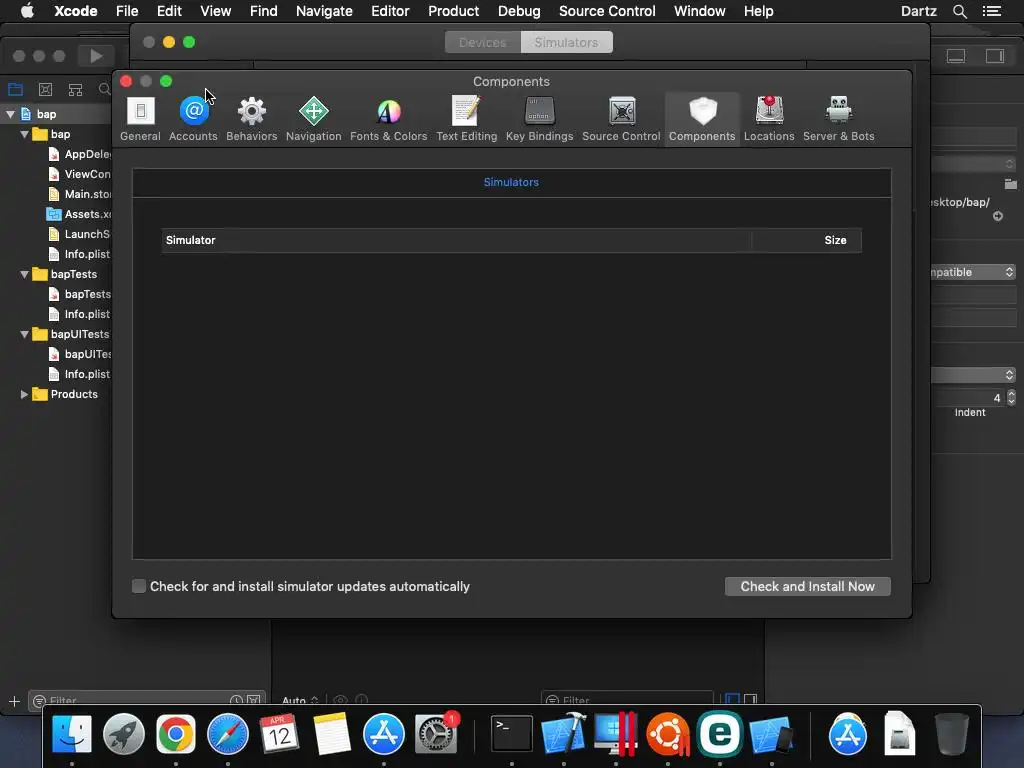Toggle the debug area panel button
Screen dimensions: 1024x768
[956, 56]
